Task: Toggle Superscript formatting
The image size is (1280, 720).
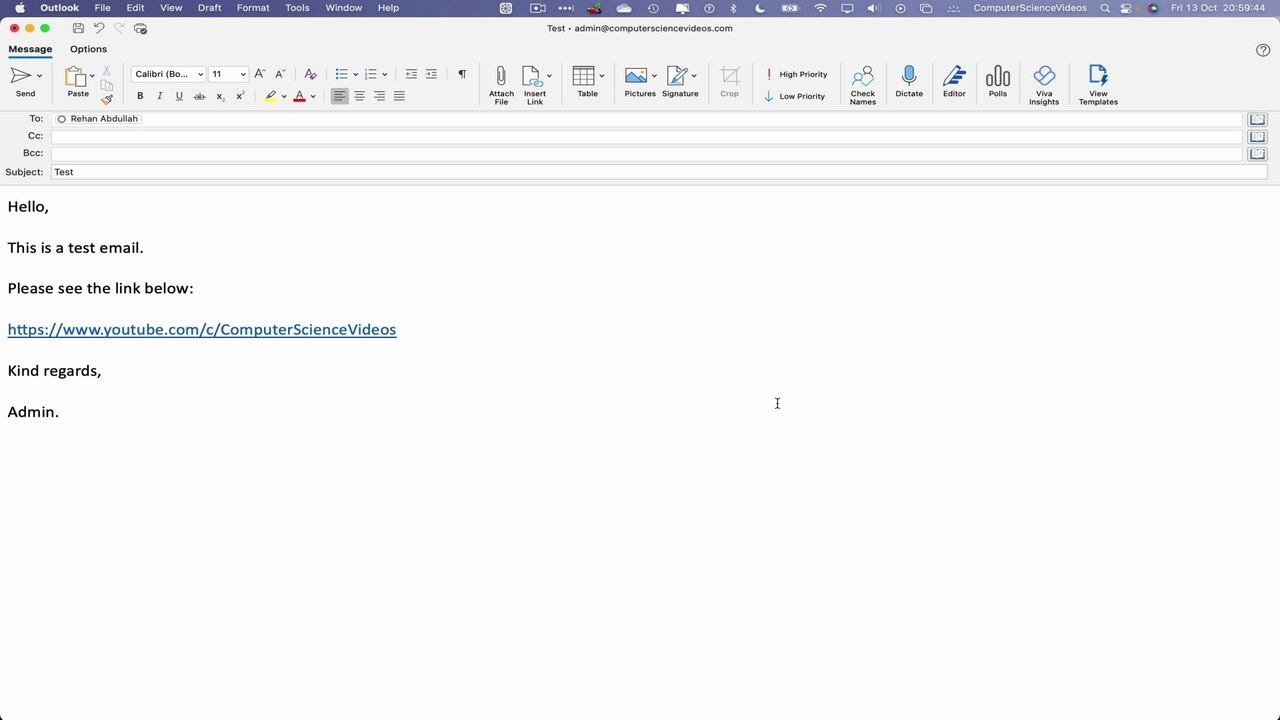Action: (240, 96)
